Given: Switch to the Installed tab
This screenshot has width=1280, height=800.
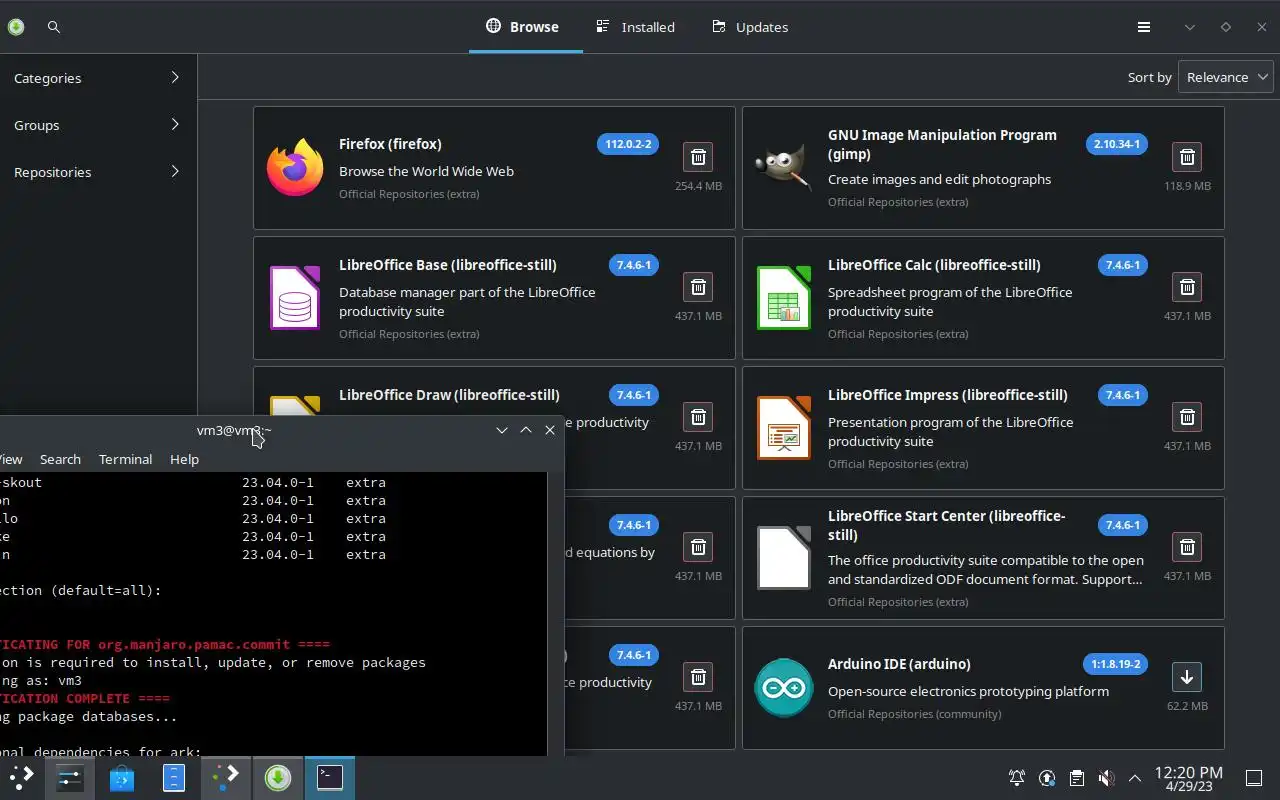Looking at the screenshot, I should 635,27.
